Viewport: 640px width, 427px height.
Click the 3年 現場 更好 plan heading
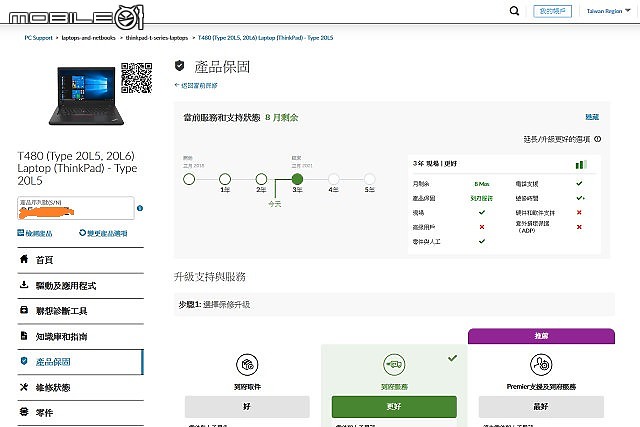click(435, 163)
